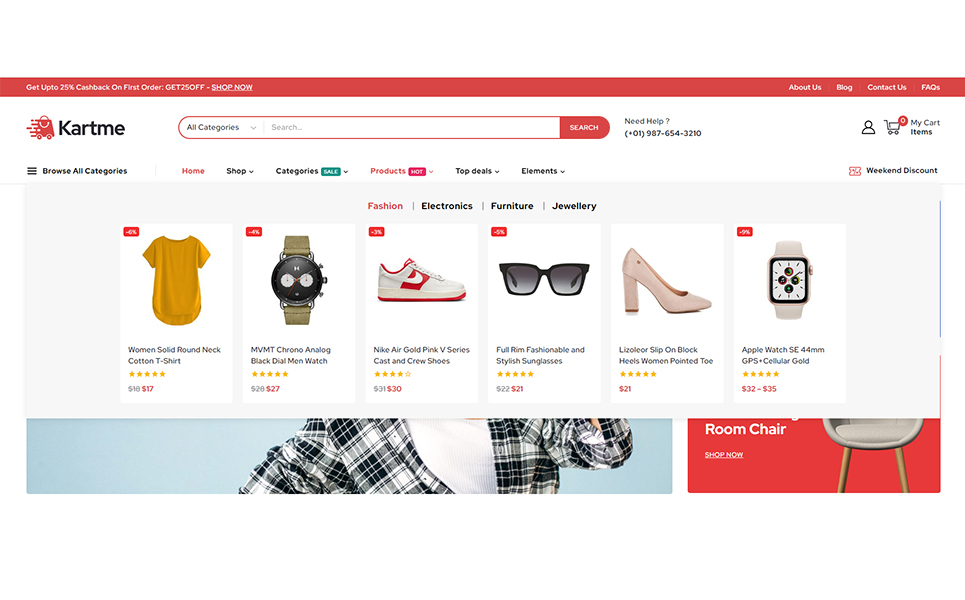Expand the Elements dropdown menu
This screenshot has height=600, width=965.
point(543,171)
